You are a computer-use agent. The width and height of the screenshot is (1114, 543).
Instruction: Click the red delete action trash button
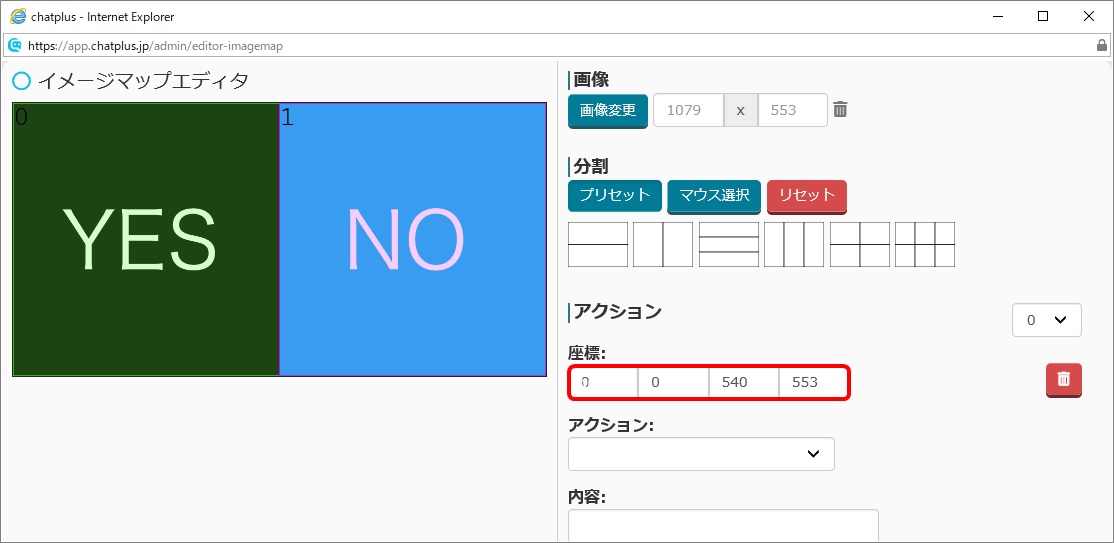coord(1064,380)
